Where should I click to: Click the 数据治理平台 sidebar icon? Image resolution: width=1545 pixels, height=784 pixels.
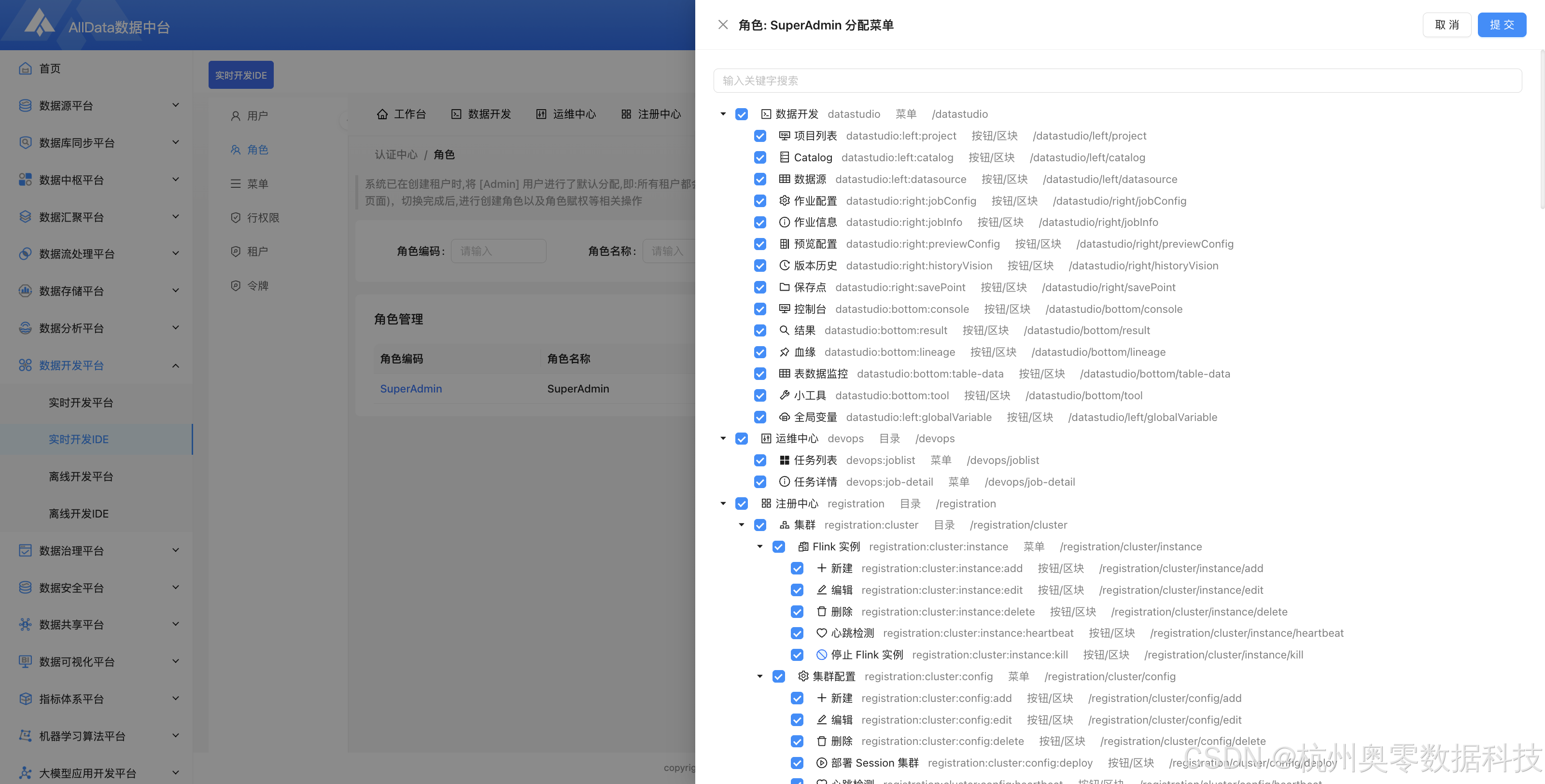(x=25, y=550)
